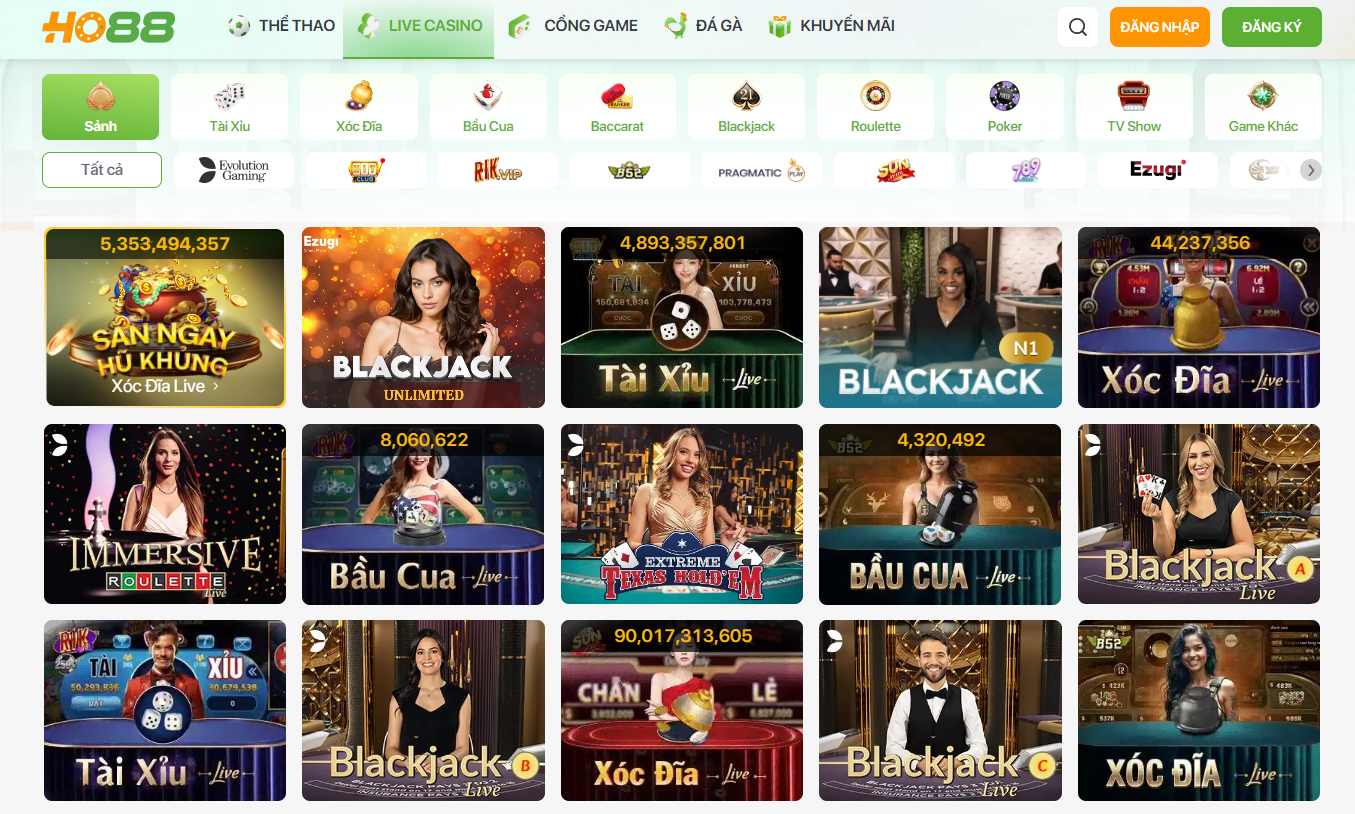
Task: Open the Extreme Texas Hold'em game thumbnail
Action: coord(682,514)
